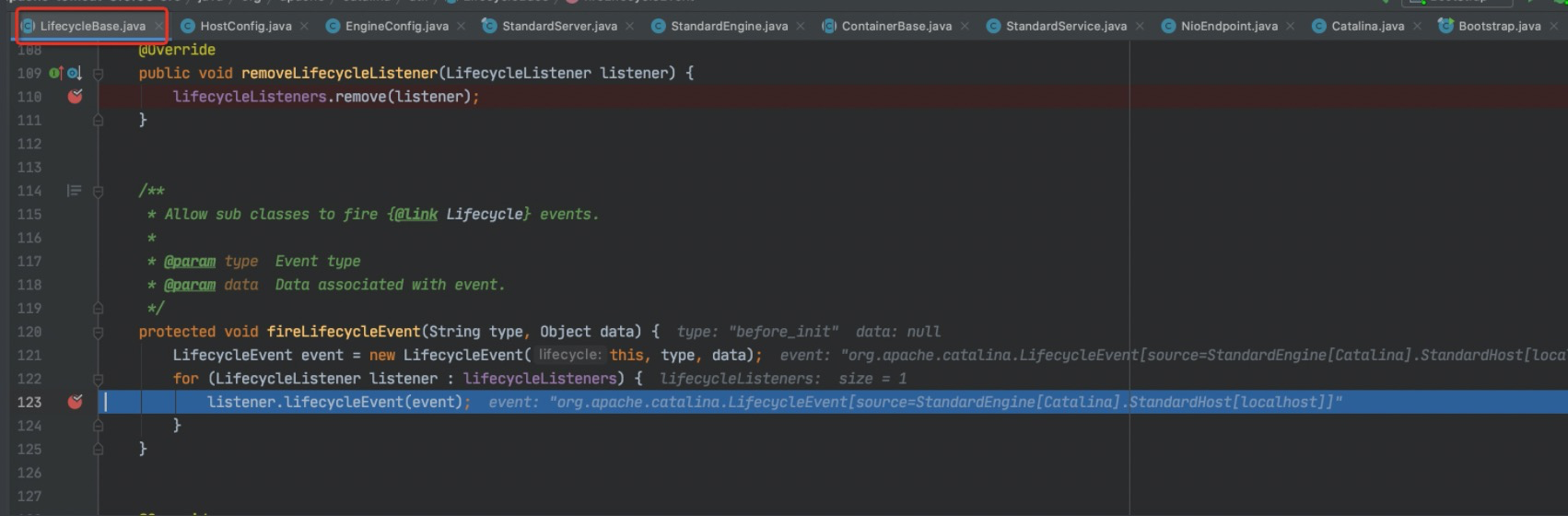The height and width of the screenshot is (516, 1568).
Task: Click the class icon on the NioEndpoint.java tab
Action: (x=1168, y=26)
